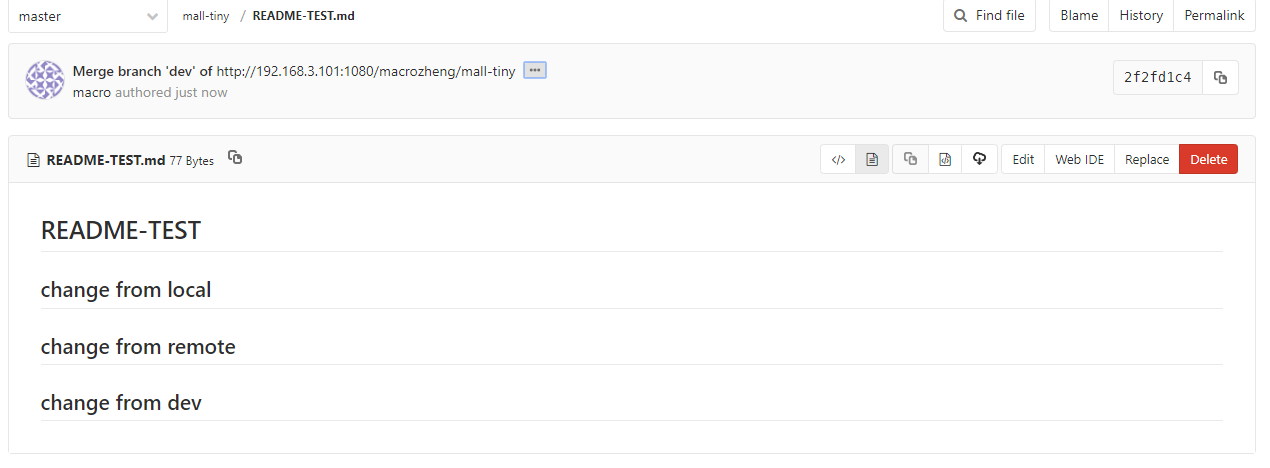This screenshot has width=1270, height=468.
Task: Click the Edit button
Action: (1023, 159)
